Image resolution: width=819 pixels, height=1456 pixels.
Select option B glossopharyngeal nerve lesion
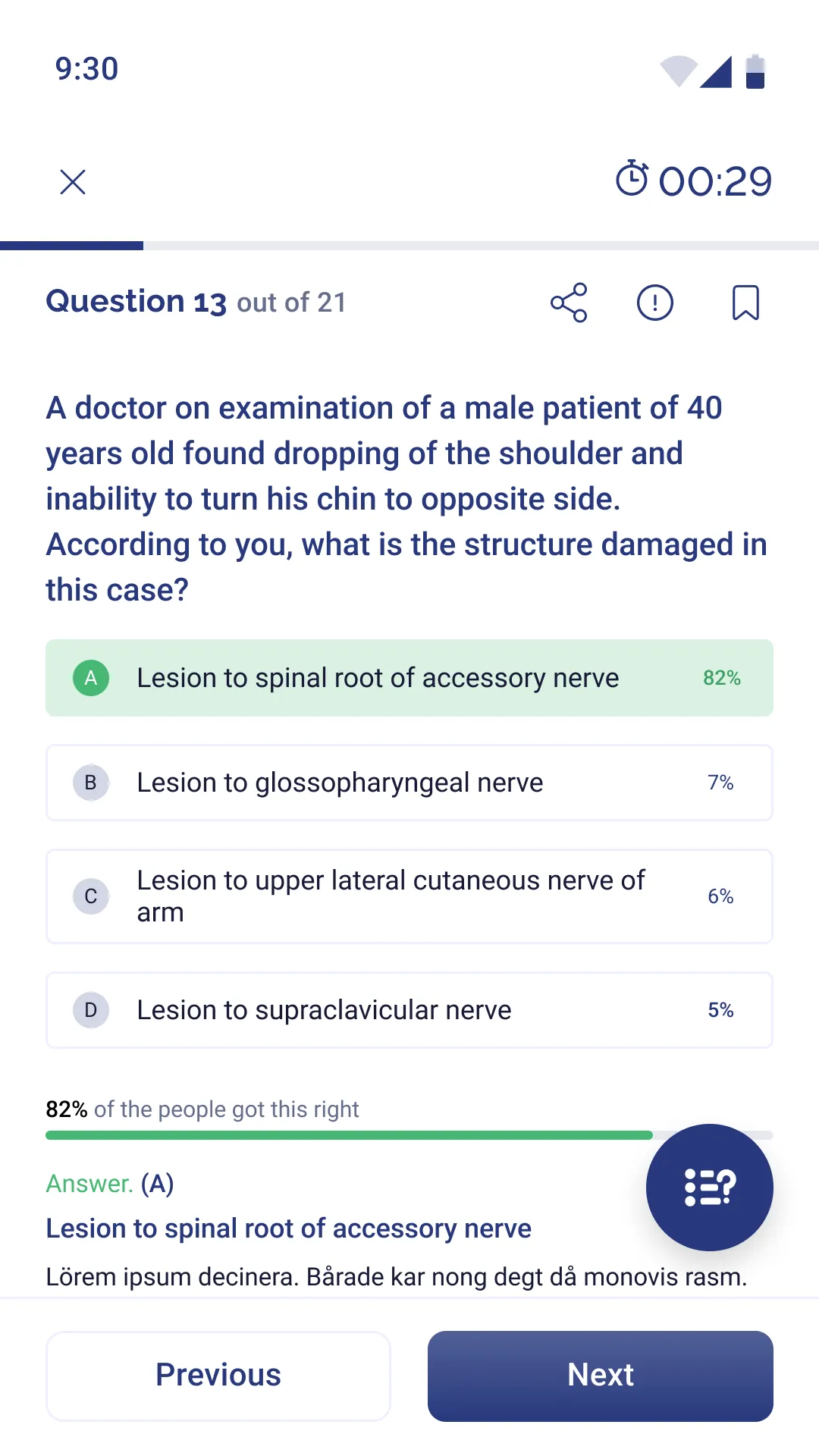tap(409, 783)
